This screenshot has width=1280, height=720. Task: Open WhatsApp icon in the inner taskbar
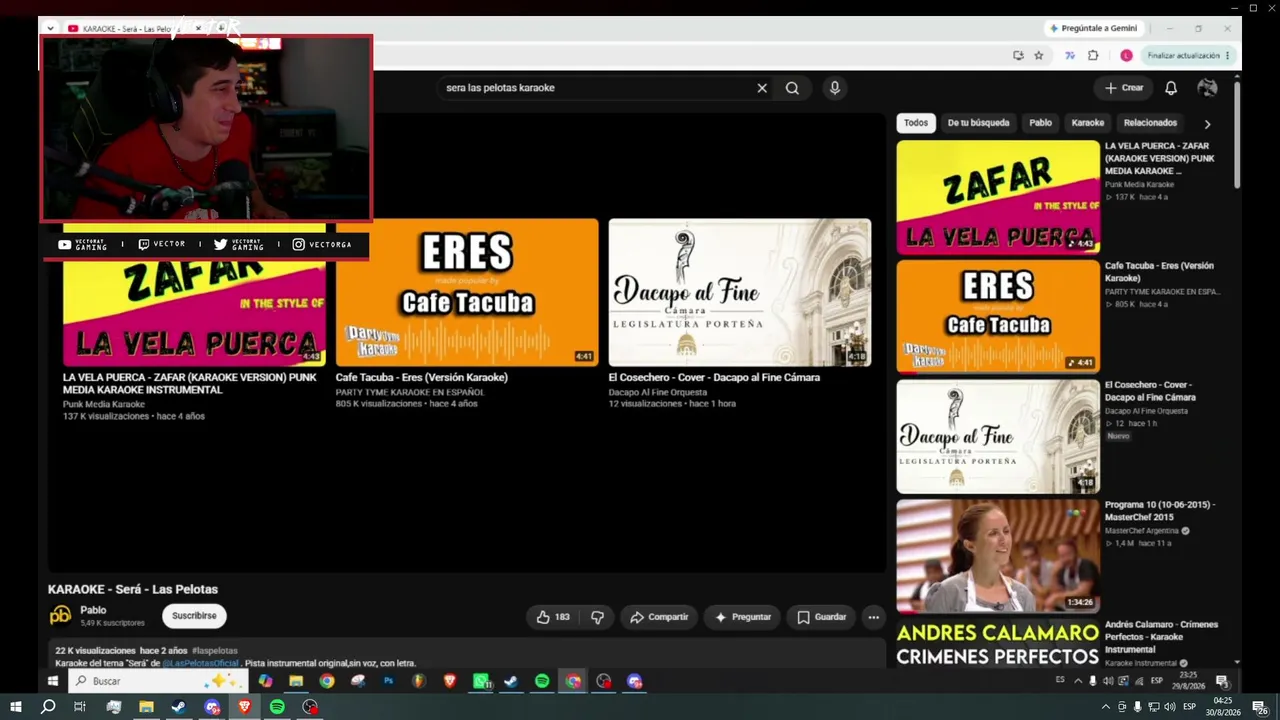pyautogui.click(x=481, y=681)
